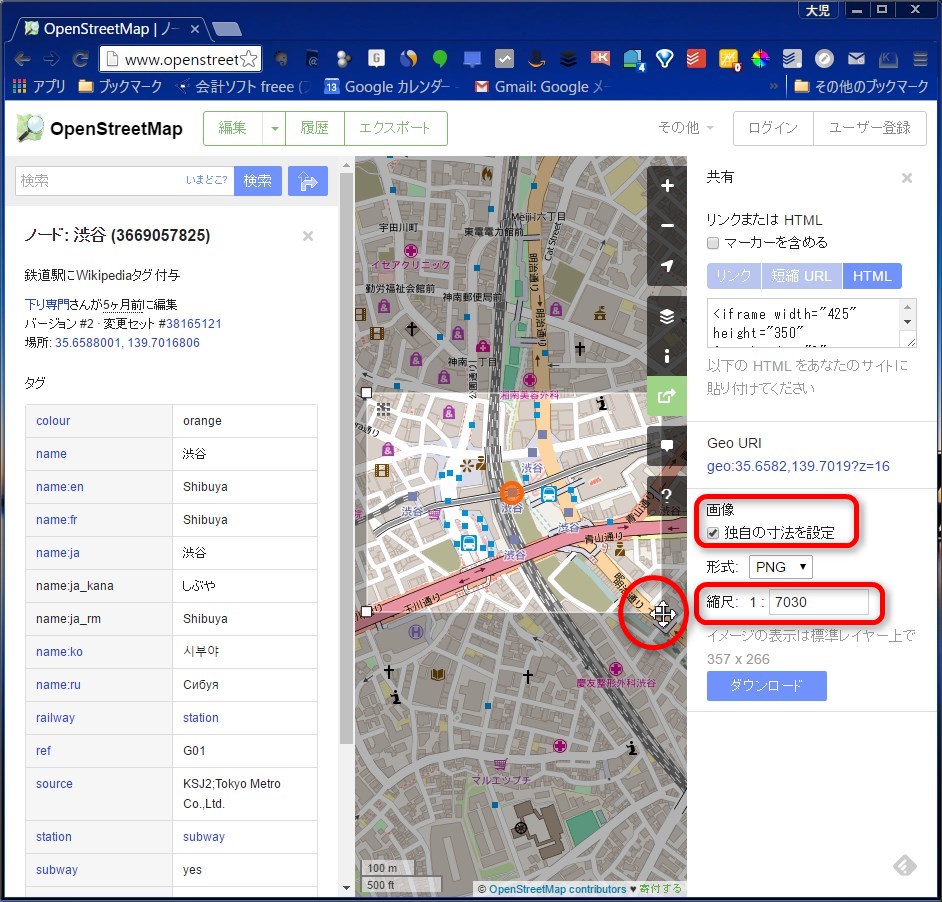Image resolution: width=942 pixels, height=902 pixels.
Task: Bookmark this page with the star icon
Action: click(x=248, y=59)
